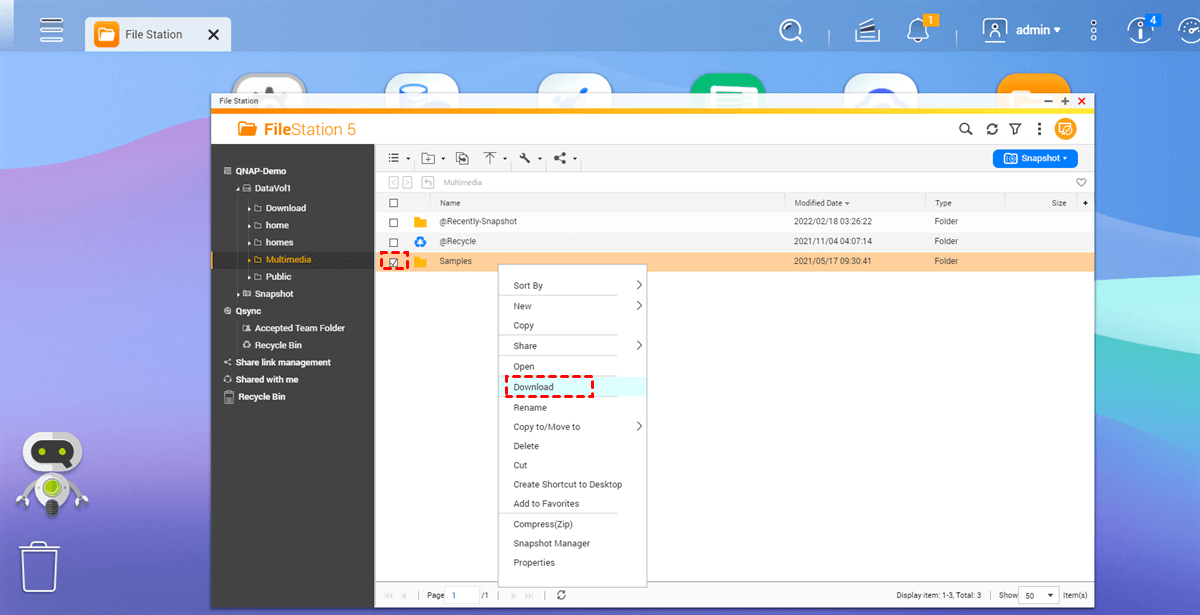Choose Download from the context menu
1200x615 pixels.
pos(533,387)
